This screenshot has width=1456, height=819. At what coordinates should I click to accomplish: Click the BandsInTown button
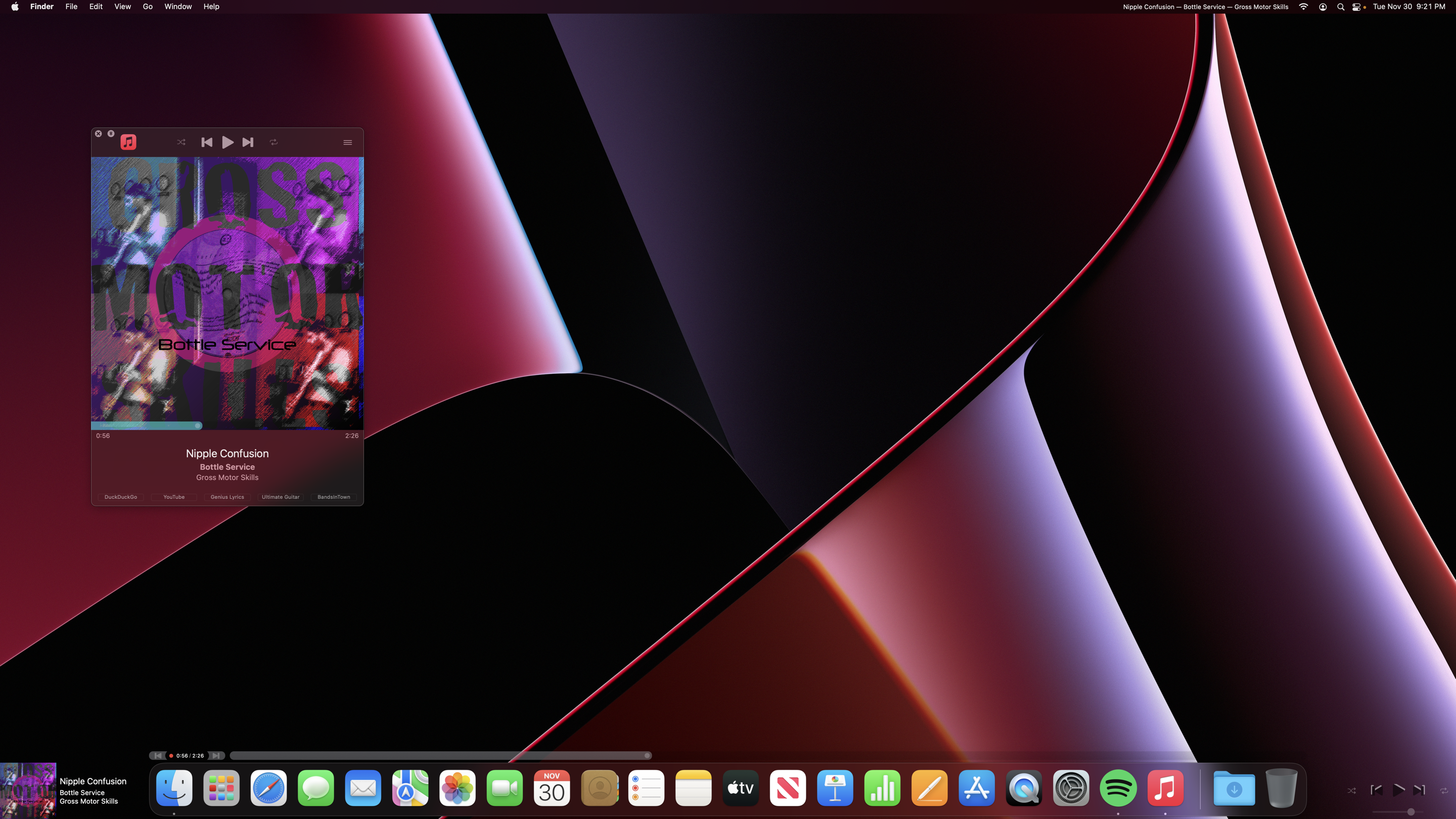click(334, 497)
